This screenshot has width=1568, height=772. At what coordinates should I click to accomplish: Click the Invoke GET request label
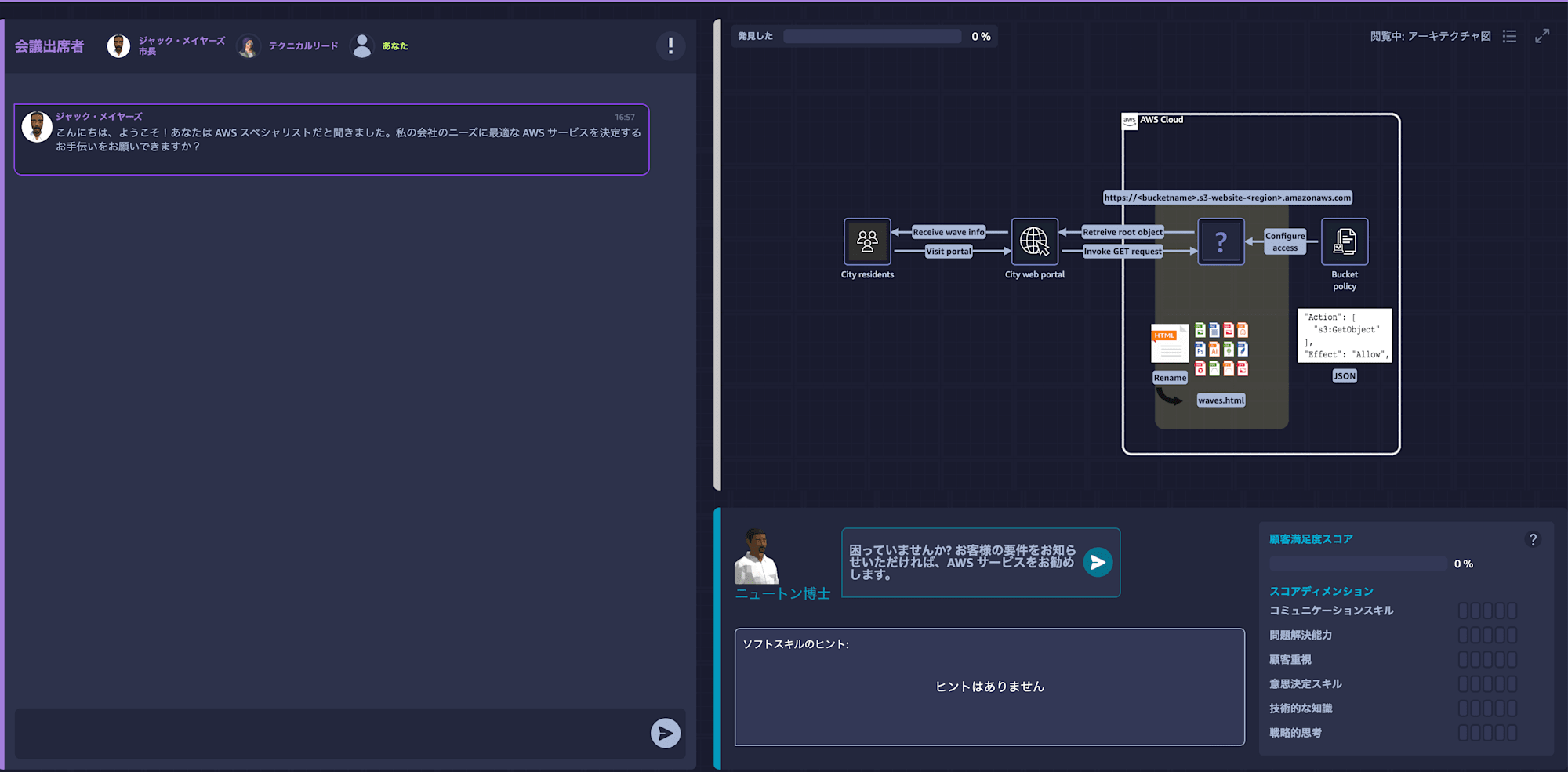point(1123,251)
